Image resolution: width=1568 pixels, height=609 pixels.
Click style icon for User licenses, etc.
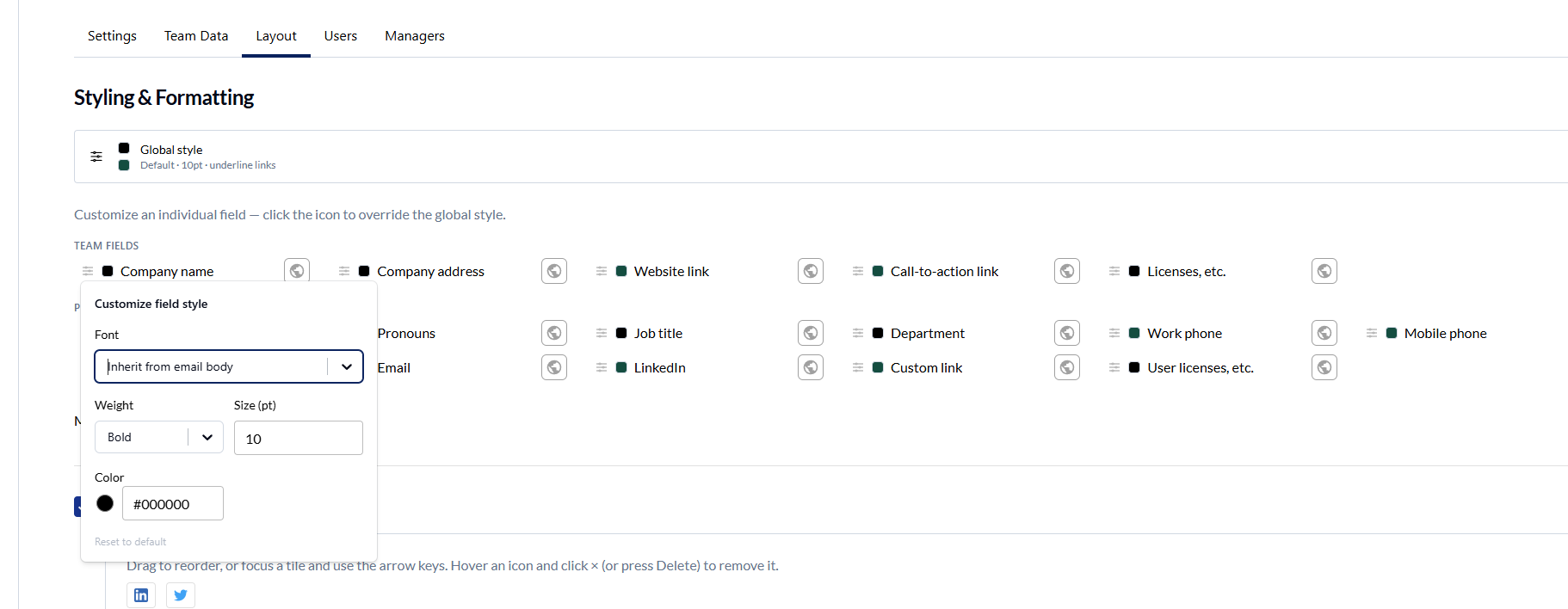click(x=1324, y=367)
